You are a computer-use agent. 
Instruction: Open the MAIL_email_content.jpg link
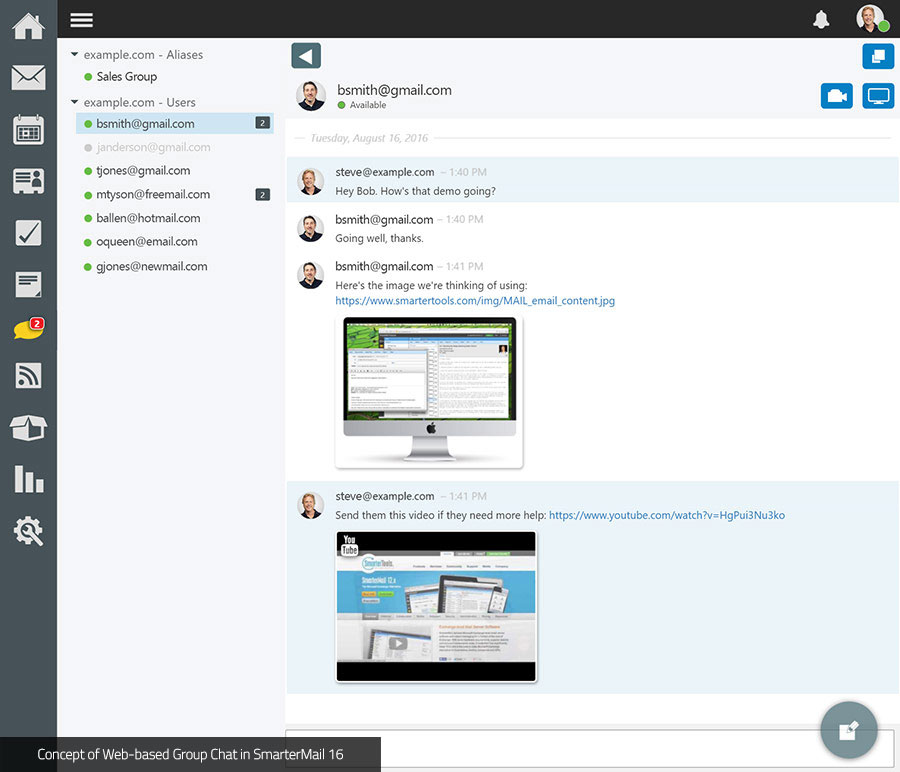(x=474, y=300)
